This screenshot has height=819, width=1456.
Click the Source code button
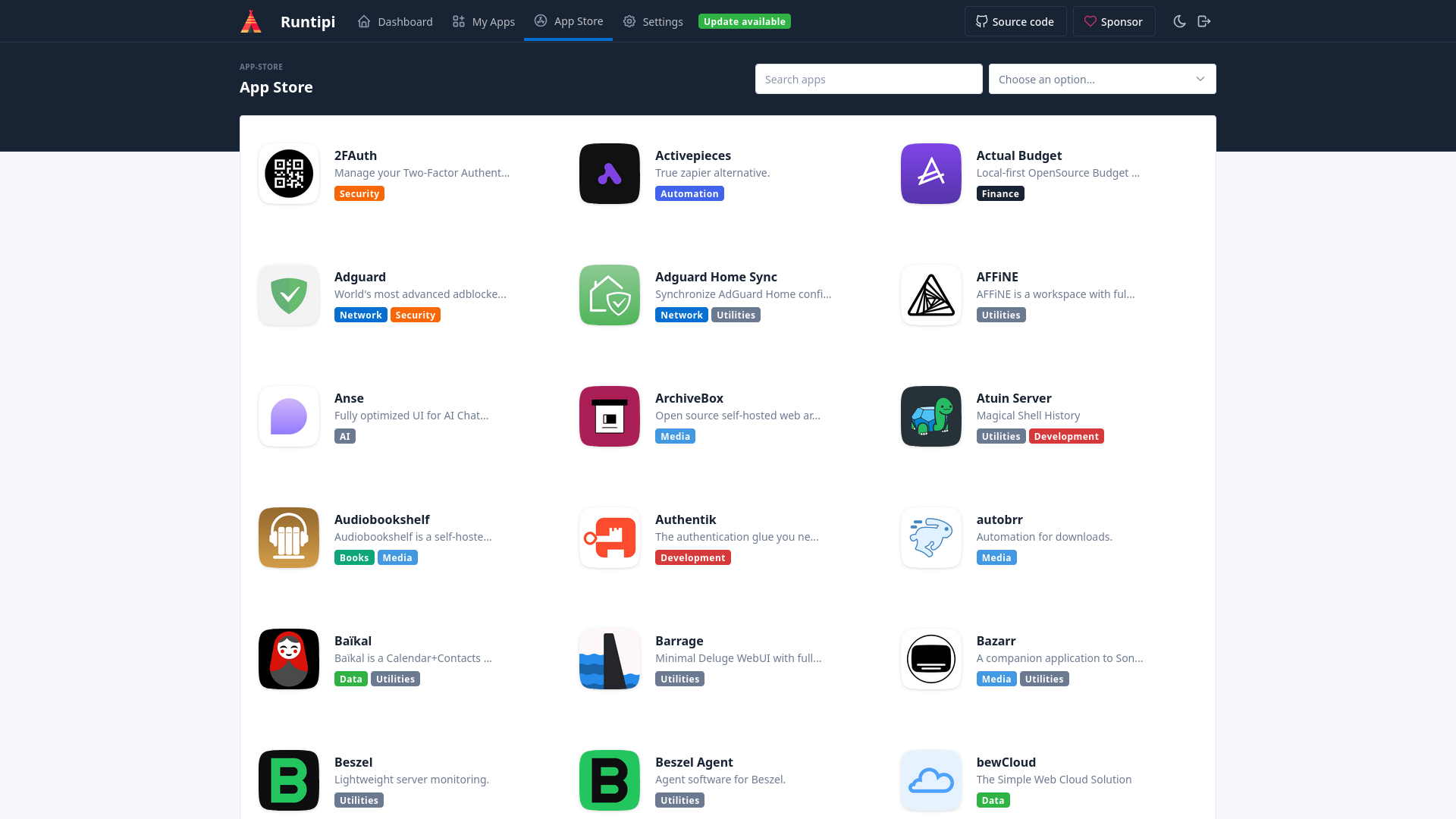[1015, 21]
